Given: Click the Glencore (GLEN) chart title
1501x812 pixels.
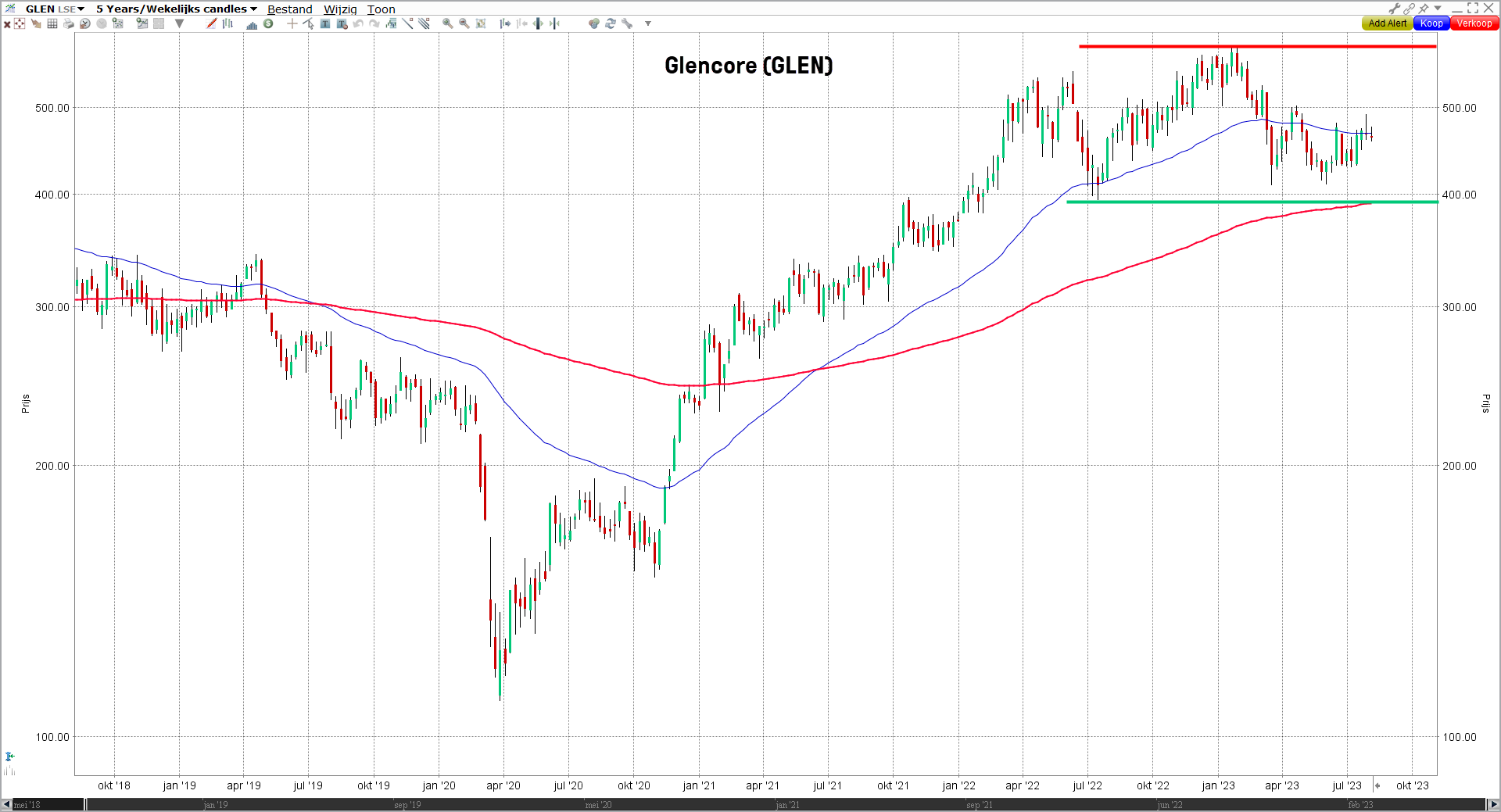Looking at the screenshot, I should [748, 65].
